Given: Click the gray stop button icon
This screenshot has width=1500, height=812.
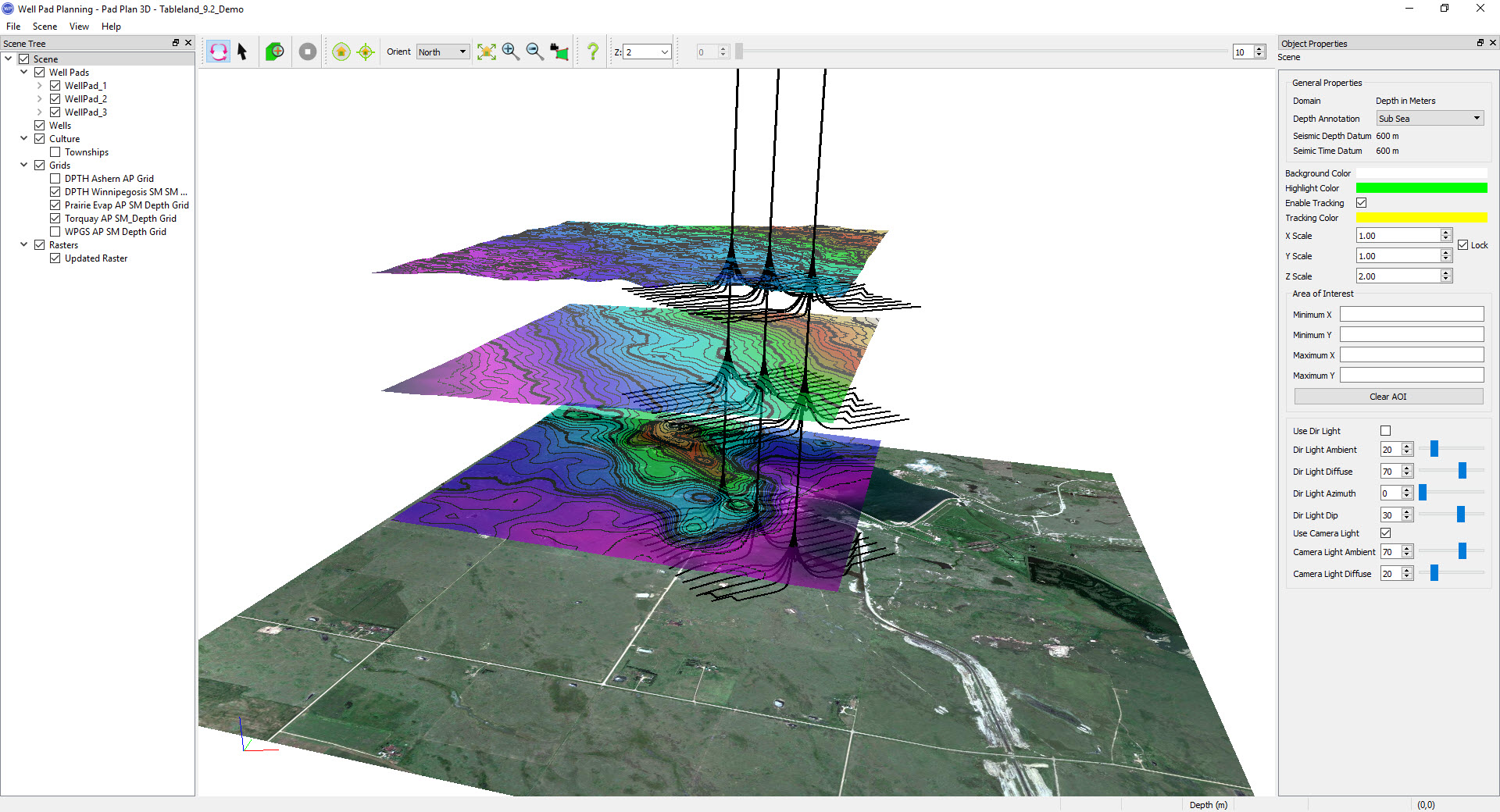Looking at the screenshot, I should coord(308,52).
